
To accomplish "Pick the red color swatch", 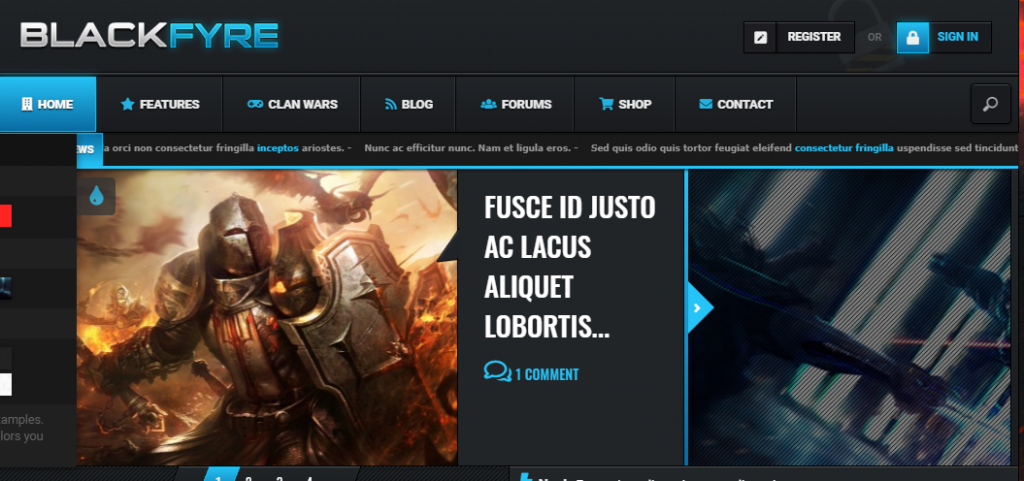I will point(5,215).
